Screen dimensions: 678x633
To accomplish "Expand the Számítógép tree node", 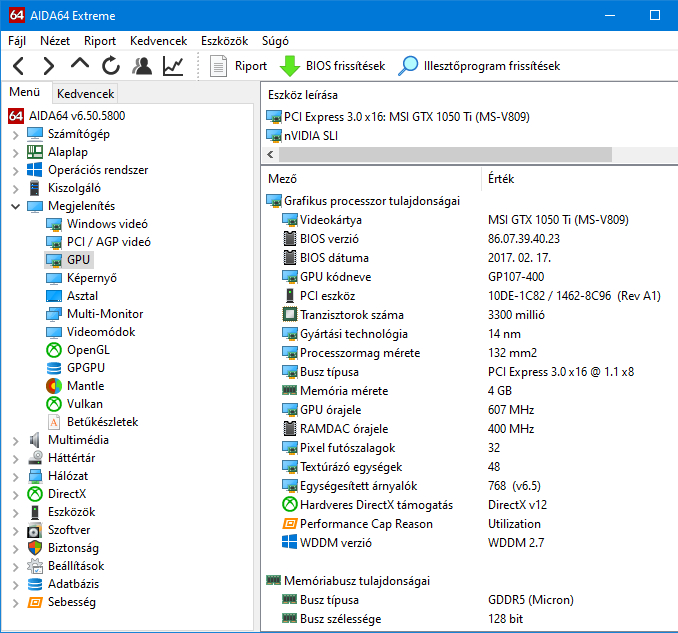I will (x=16, y=135).
